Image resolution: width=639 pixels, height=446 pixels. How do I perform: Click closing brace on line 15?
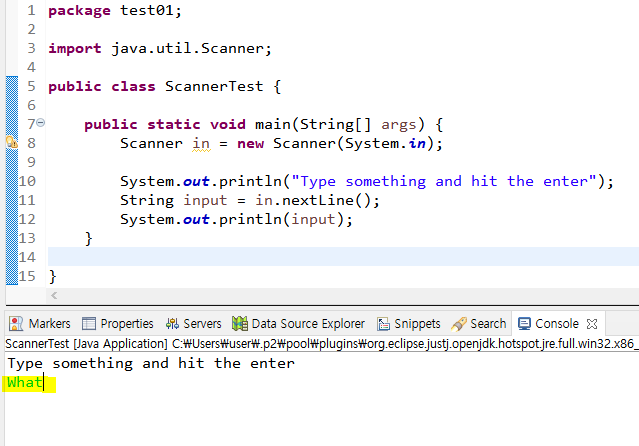(52, 276)
